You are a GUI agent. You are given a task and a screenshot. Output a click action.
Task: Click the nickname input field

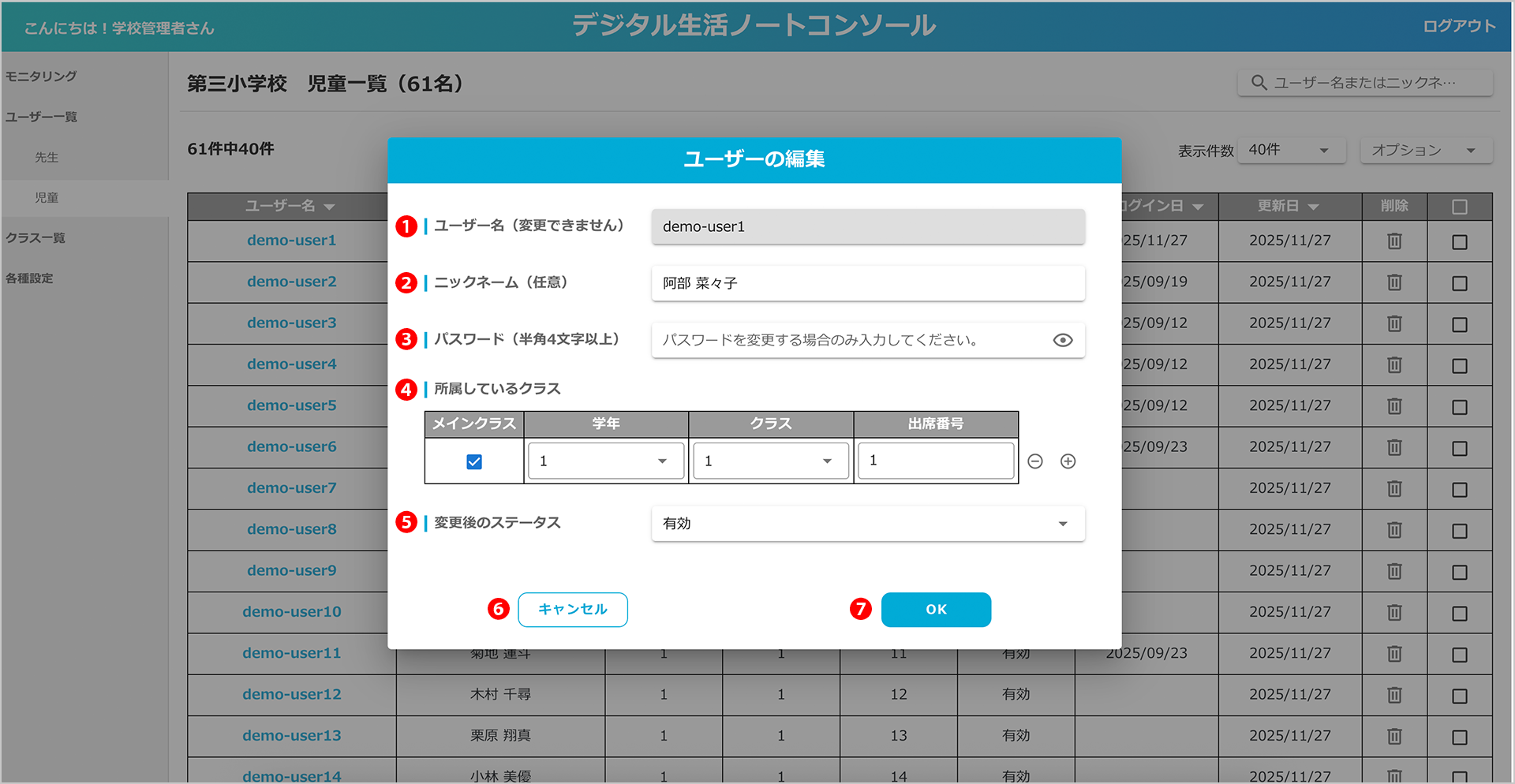point(867,283)
